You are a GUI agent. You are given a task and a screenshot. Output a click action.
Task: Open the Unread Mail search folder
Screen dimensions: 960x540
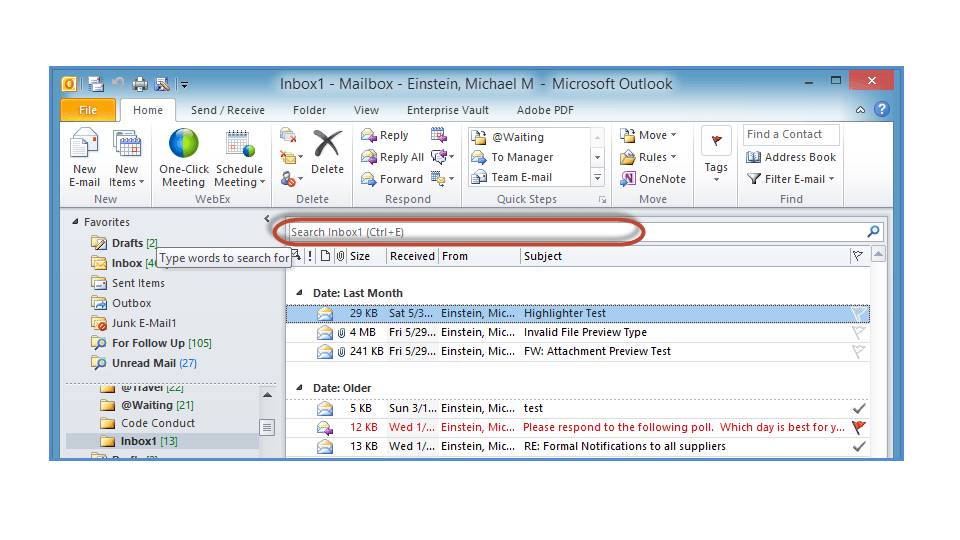pos(144,363)
